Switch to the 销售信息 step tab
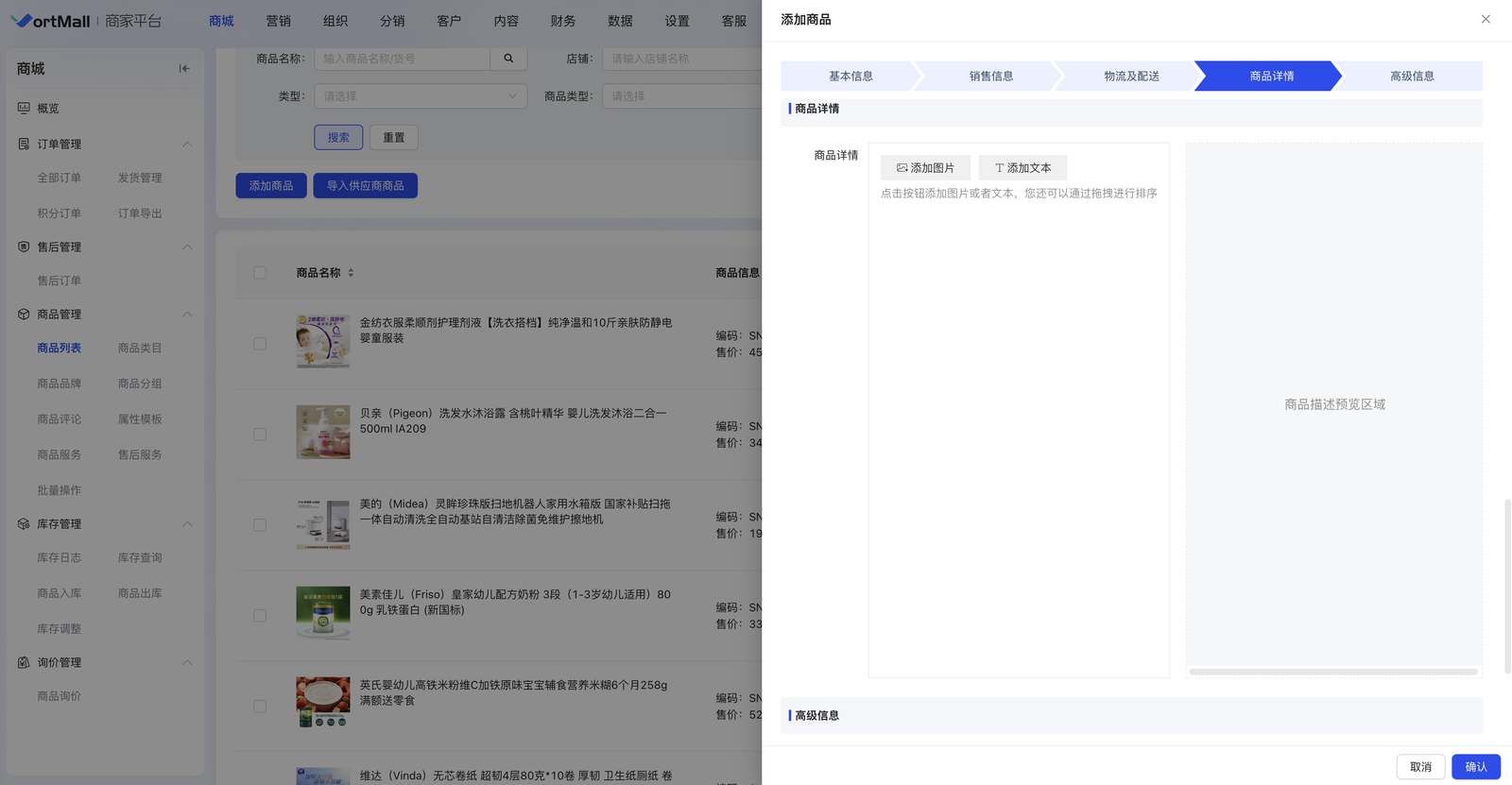The height and width of the screenshot is (785, 1512). coord(990,77)
